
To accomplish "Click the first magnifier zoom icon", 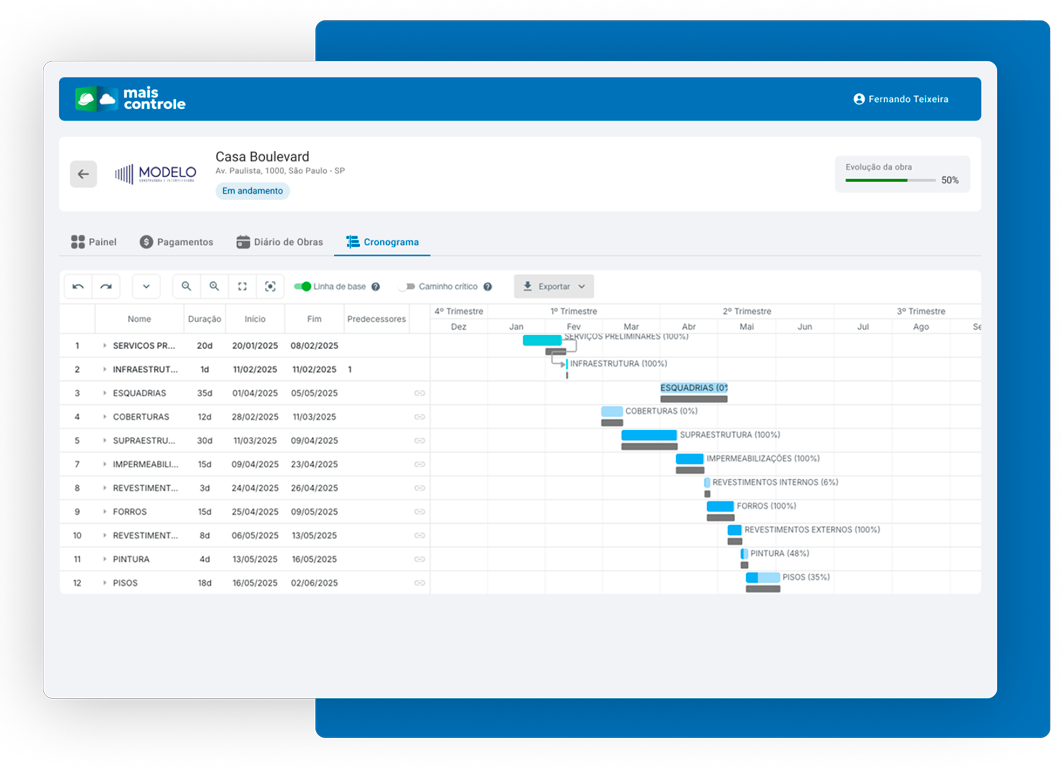I will pos(186,287).
